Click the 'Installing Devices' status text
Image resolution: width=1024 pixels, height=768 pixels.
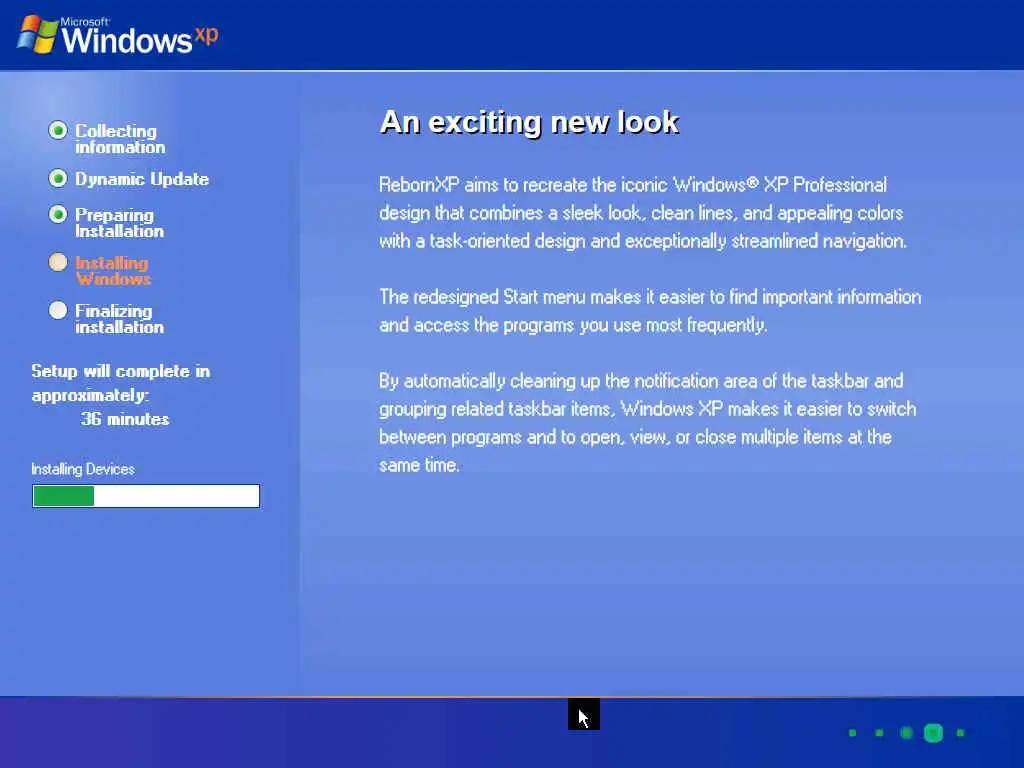[x=83, y=469]
